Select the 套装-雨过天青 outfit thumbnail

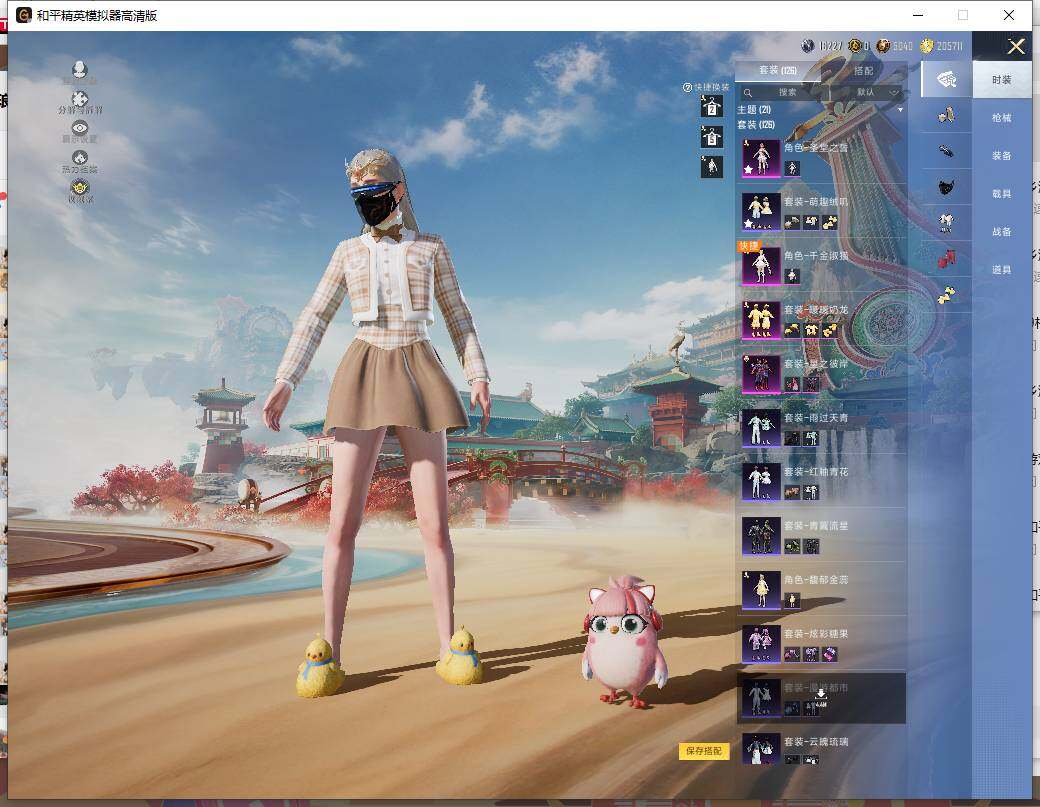click(x=761, y=428)
